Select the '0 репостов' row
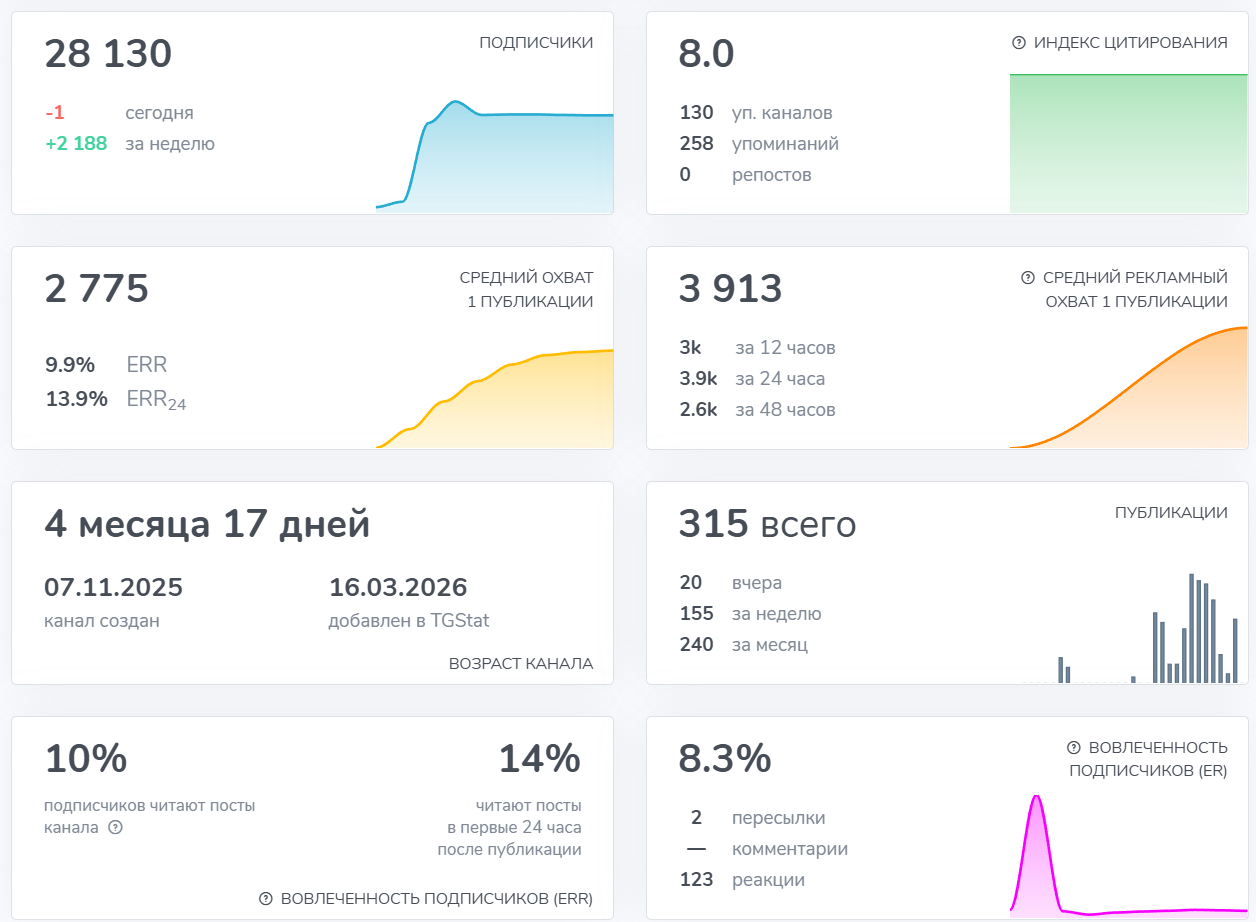 click(745, 175)
